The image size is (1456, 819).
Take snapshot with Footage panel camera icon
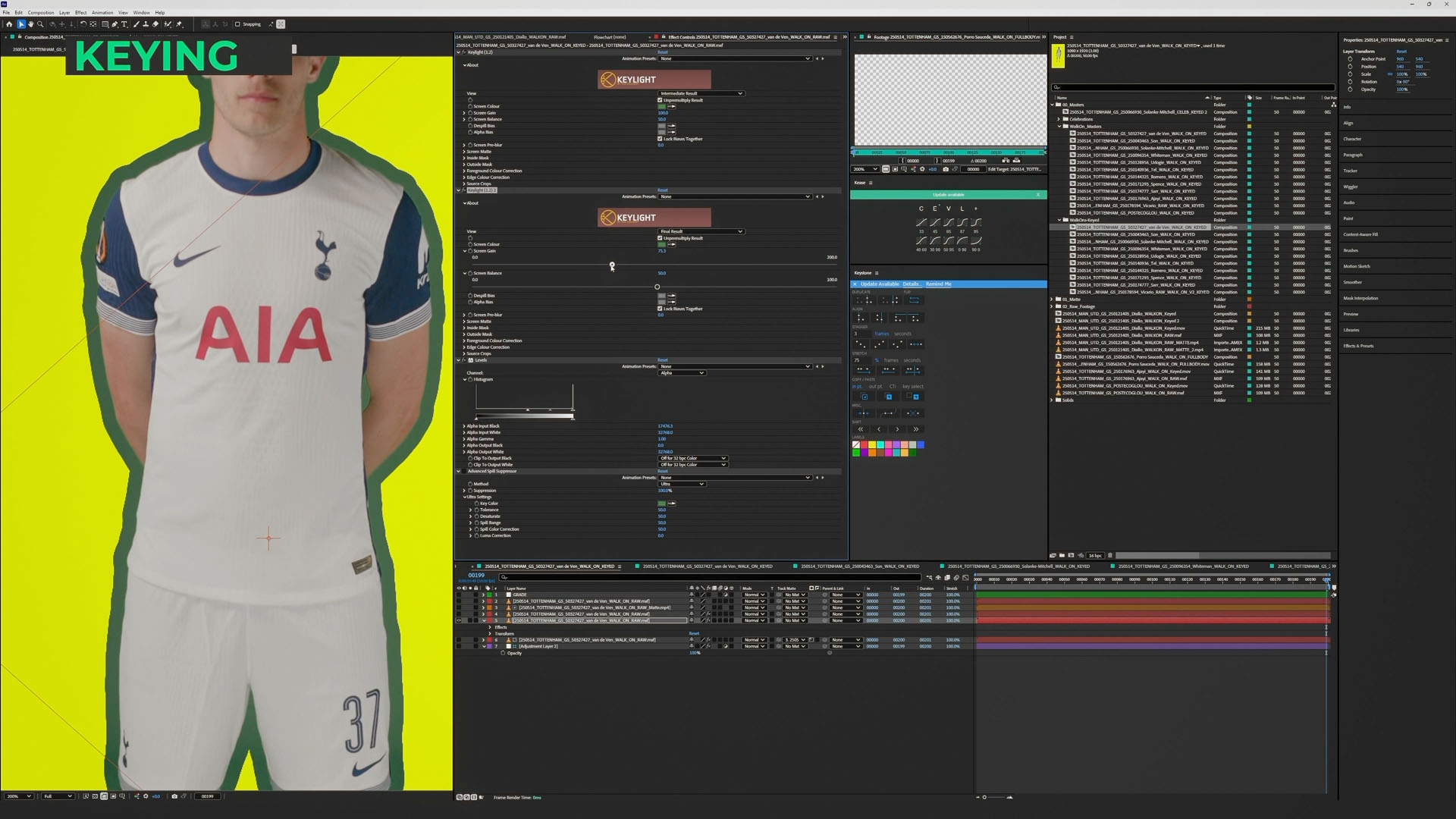pos(946,169)
